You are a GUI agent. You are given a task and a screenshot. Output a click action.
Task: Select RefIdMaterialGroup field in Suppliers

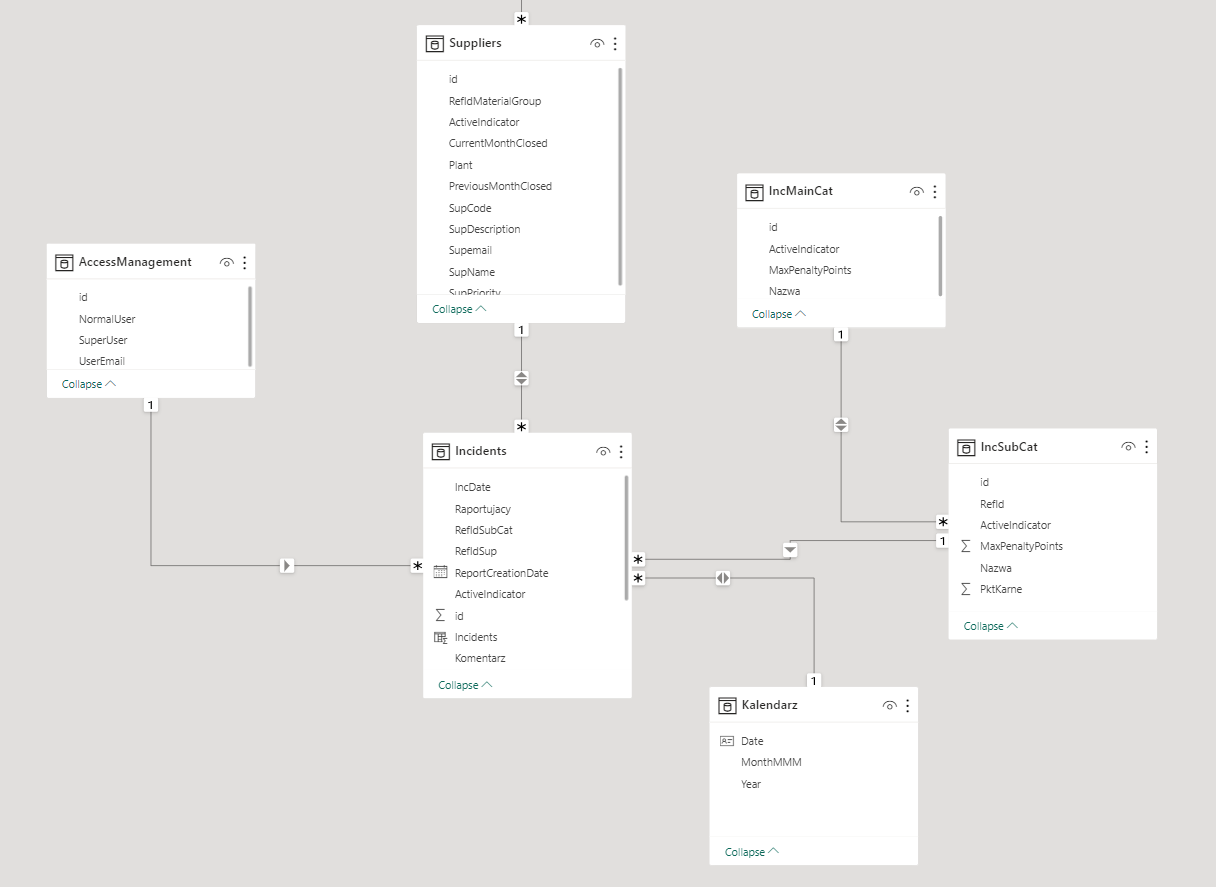(x=495, y=101)
